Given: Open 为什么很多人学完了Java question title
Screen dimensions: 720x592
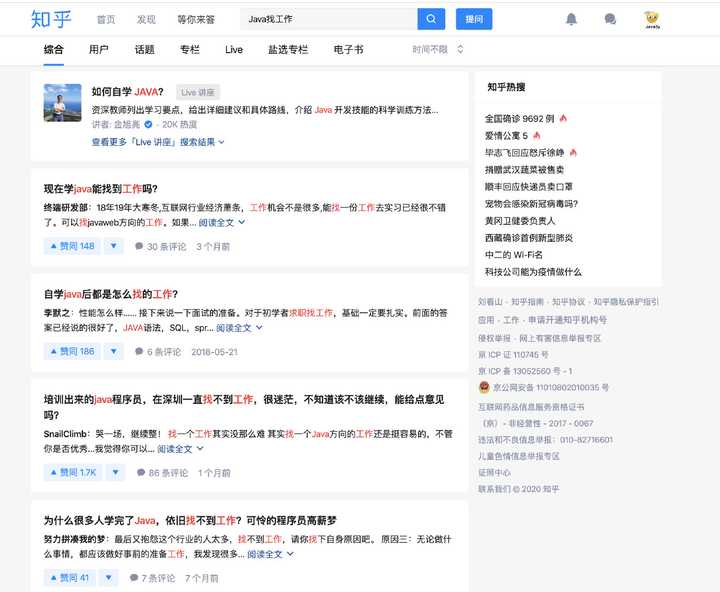Looking at the screenshot, I should pos(190,520).
